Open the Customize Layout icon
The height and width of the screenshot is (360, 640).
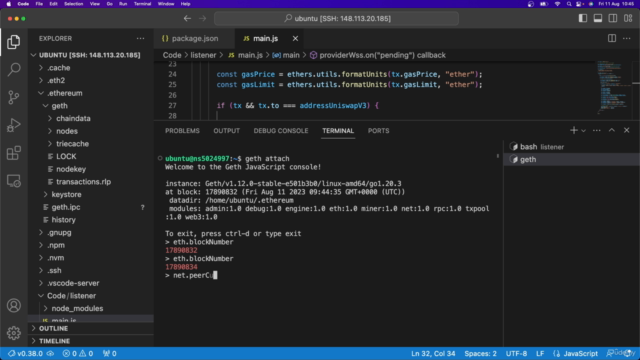click(x=628, y=18)
